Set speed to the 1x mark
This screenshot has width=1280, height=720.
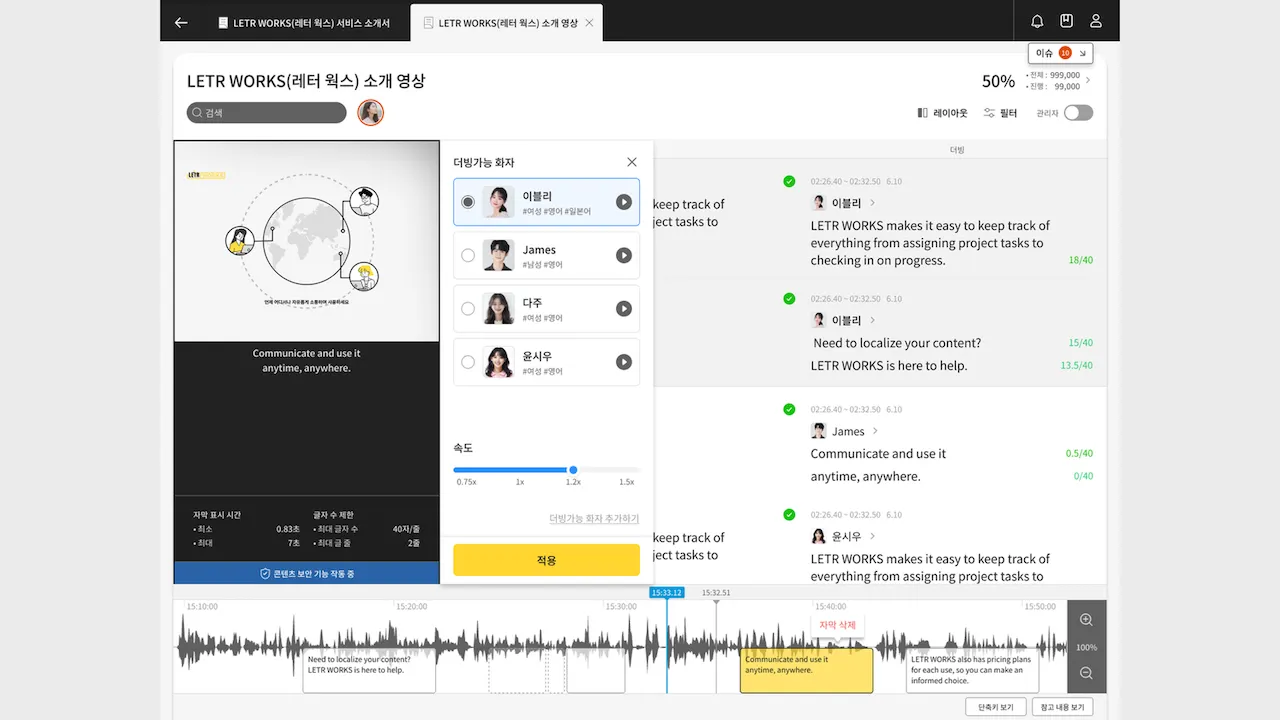tap(520, 481)
